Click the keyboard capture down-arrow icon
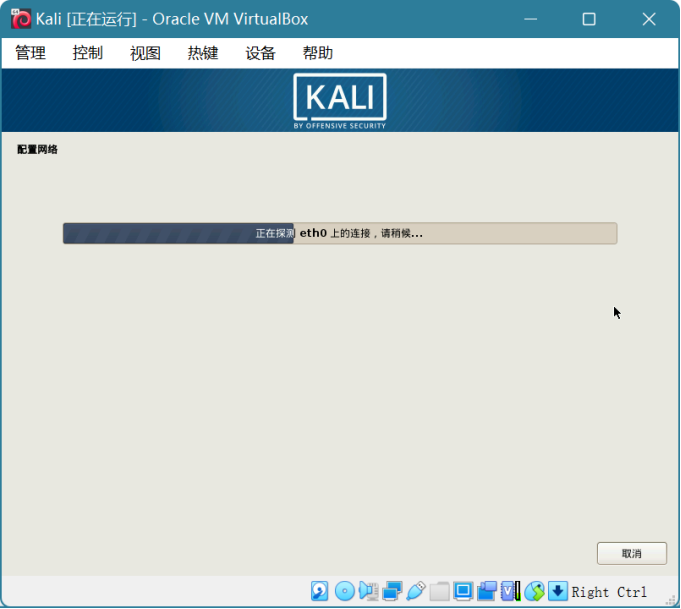The width and height of the screenshot is (681, 609). (x=558, y=592)
